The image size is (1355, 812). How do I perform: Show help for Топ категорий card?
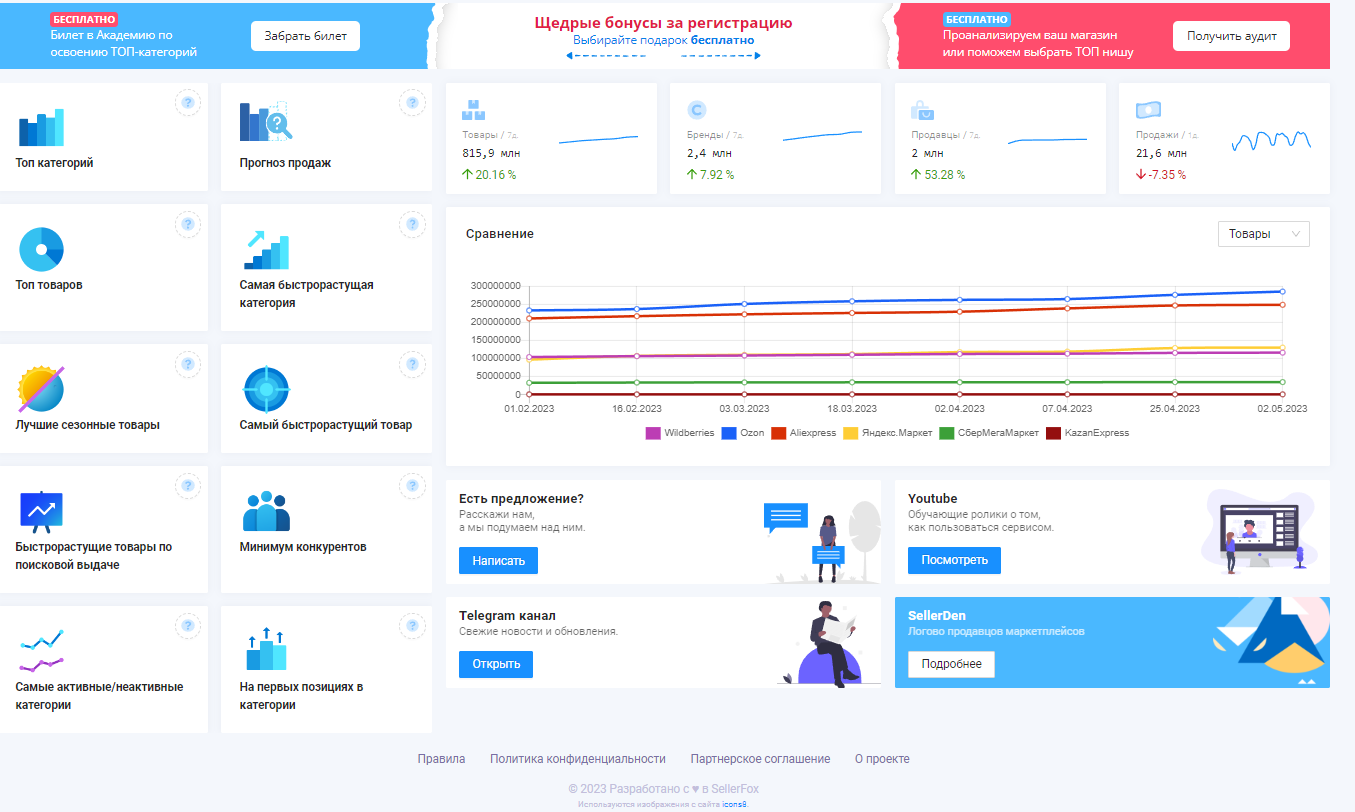click(188, 103)
